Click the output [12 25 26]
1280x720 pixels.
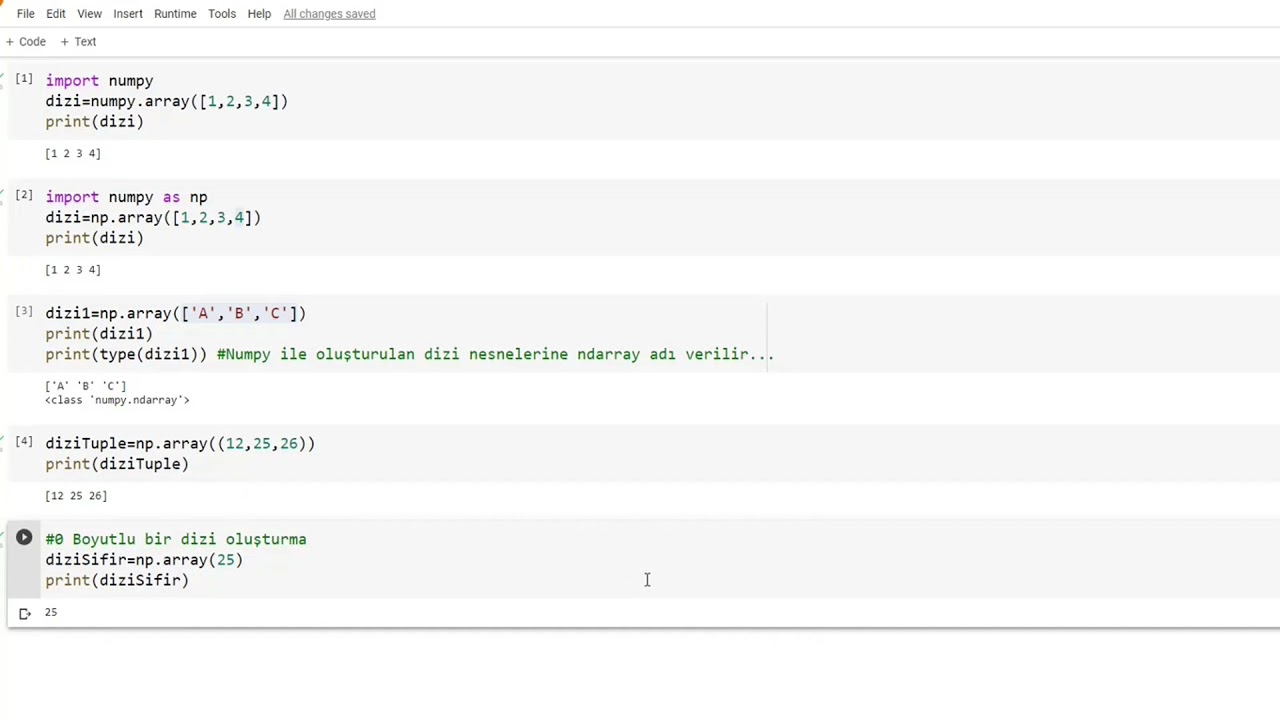pos(76,496)
